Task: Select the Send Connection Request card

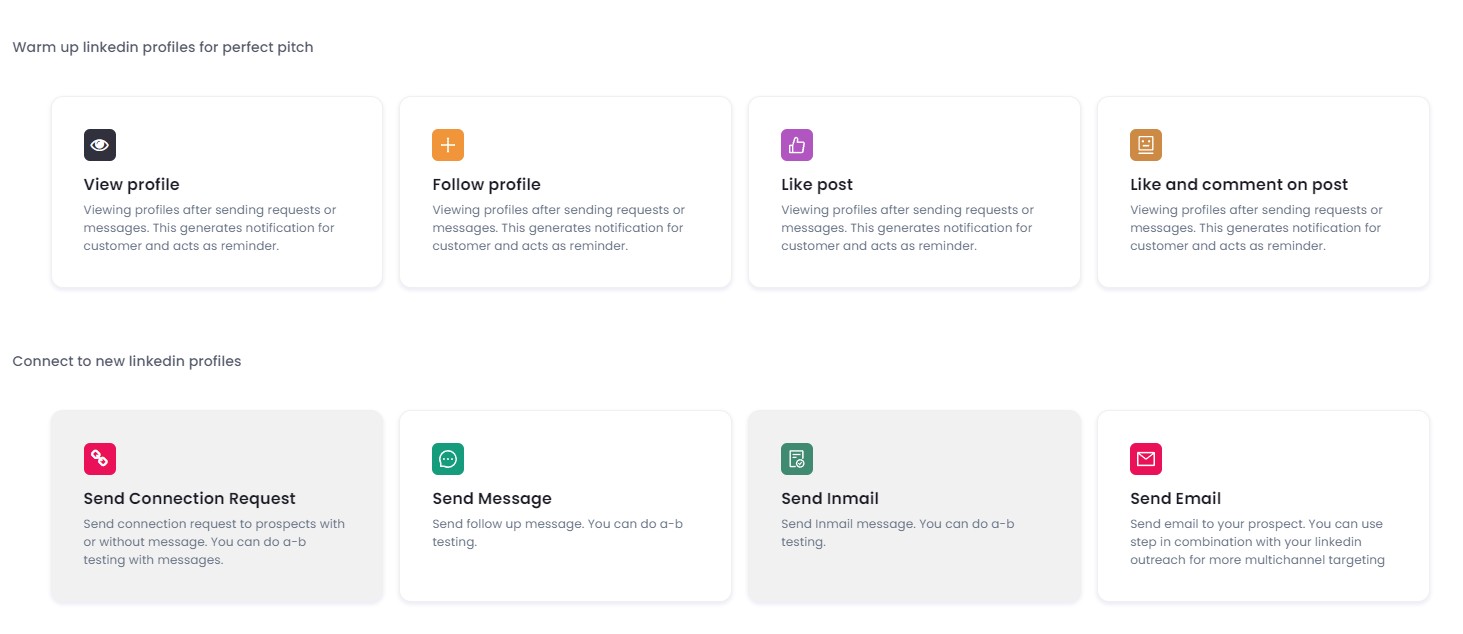Action: 216,506
